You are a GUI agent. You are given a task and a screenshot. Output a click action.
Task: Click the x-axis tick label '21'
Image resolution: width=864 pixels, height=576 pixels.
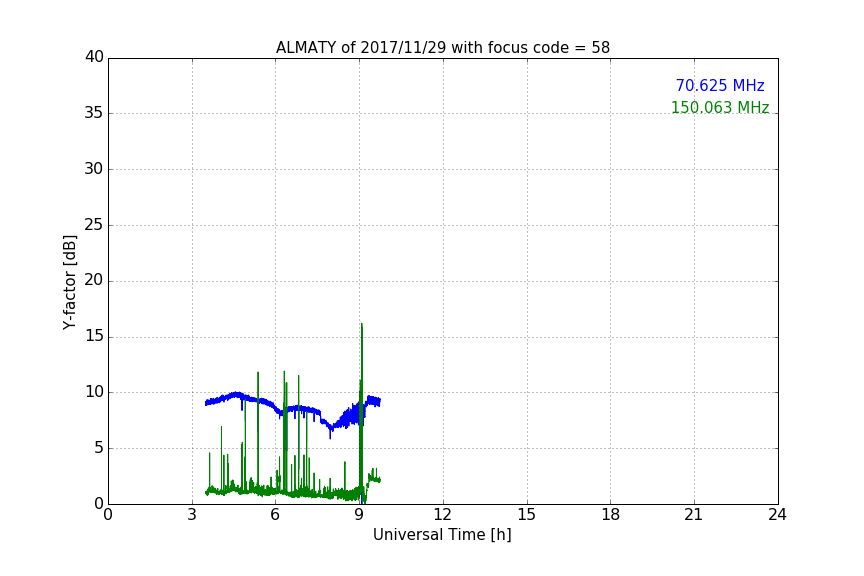[x=694, y=515]
